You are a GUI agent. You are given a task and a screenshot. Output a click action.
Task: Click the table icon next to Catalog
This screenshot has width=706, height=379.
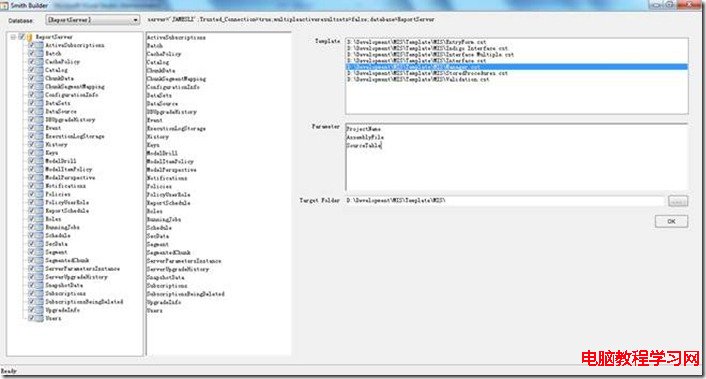pyautogui.click(x=39, y=70)
